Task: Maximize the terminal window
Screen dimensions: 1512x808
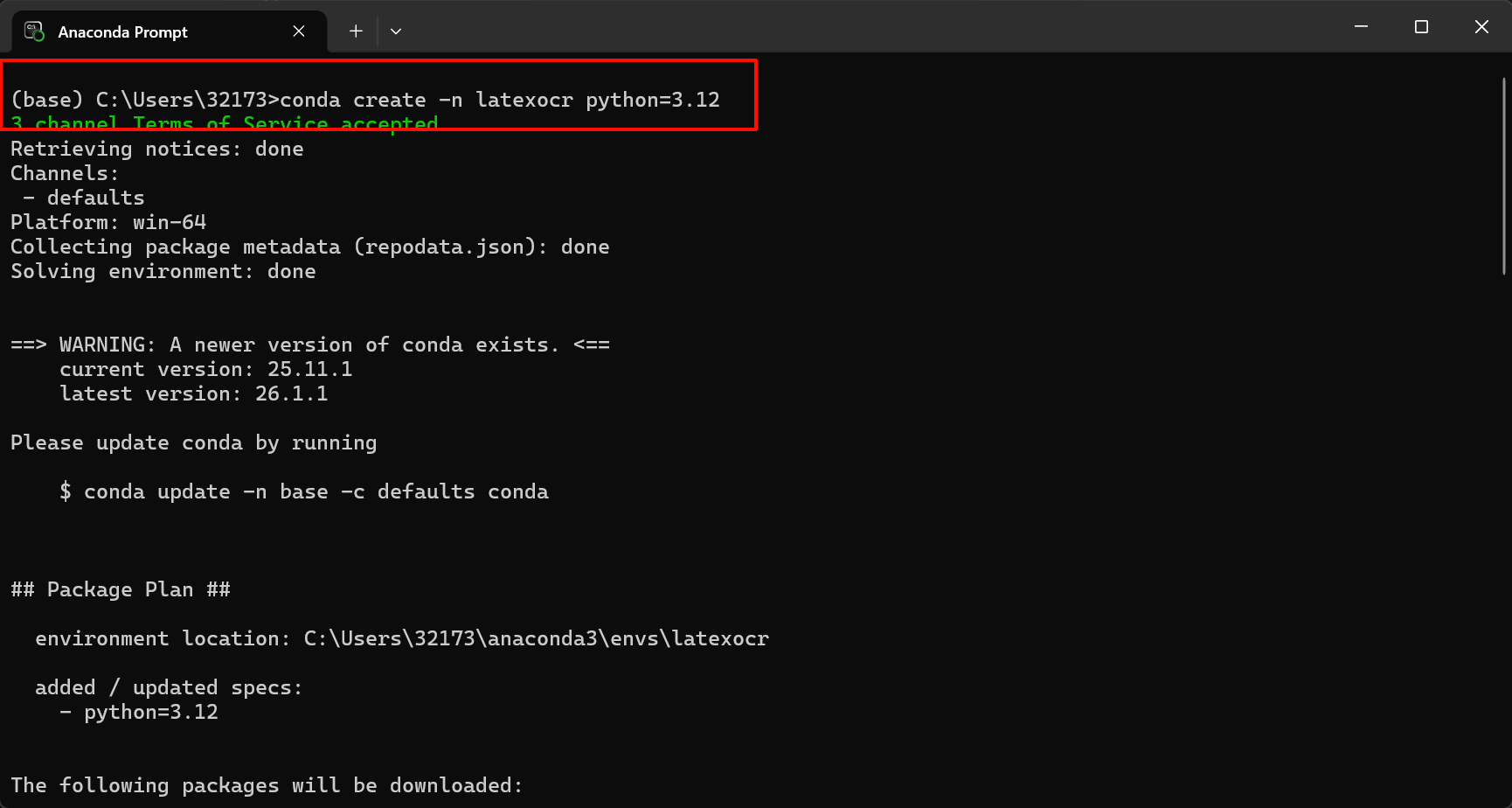Action: click(x=1421, y=27)
